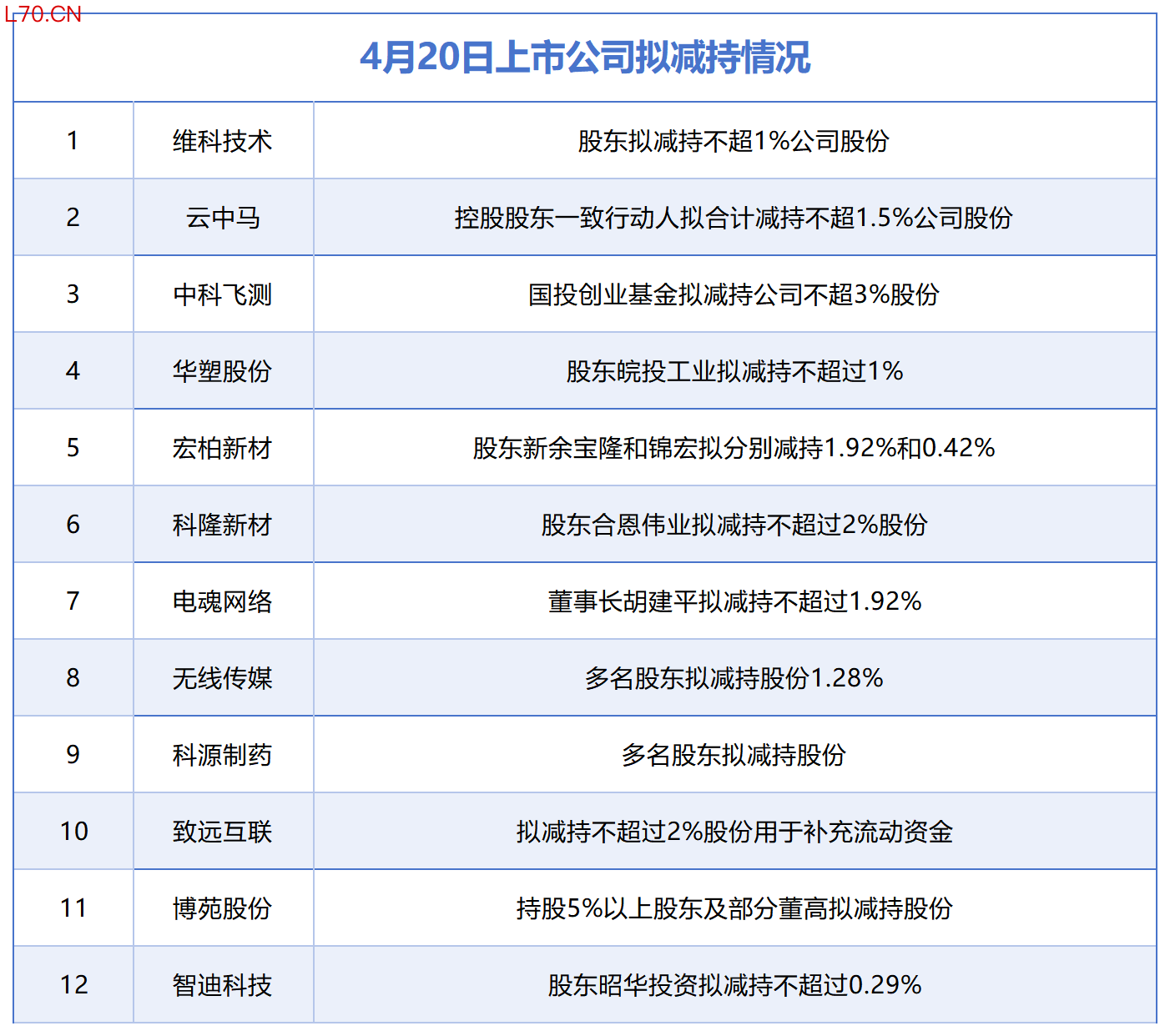Select the 智迪科技 cell
The height and width of the screenshot is (1036, 1170).
point(223,985)
